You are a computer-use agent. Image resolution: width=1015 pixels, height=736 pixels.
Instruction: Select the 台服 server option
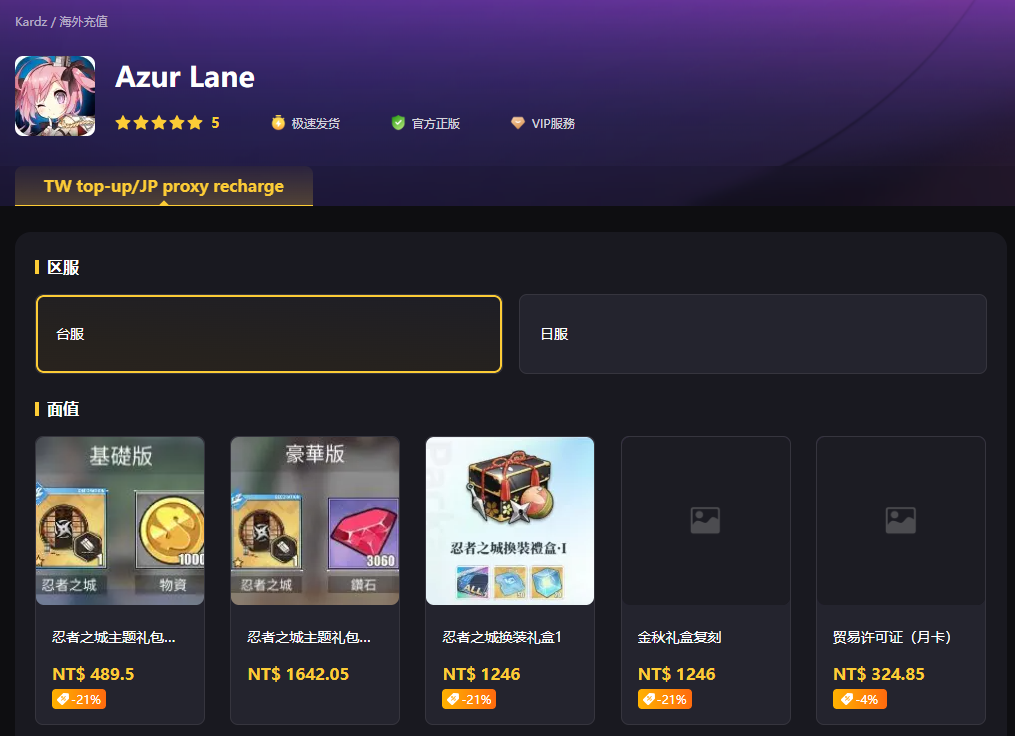[x=269, y=334]
